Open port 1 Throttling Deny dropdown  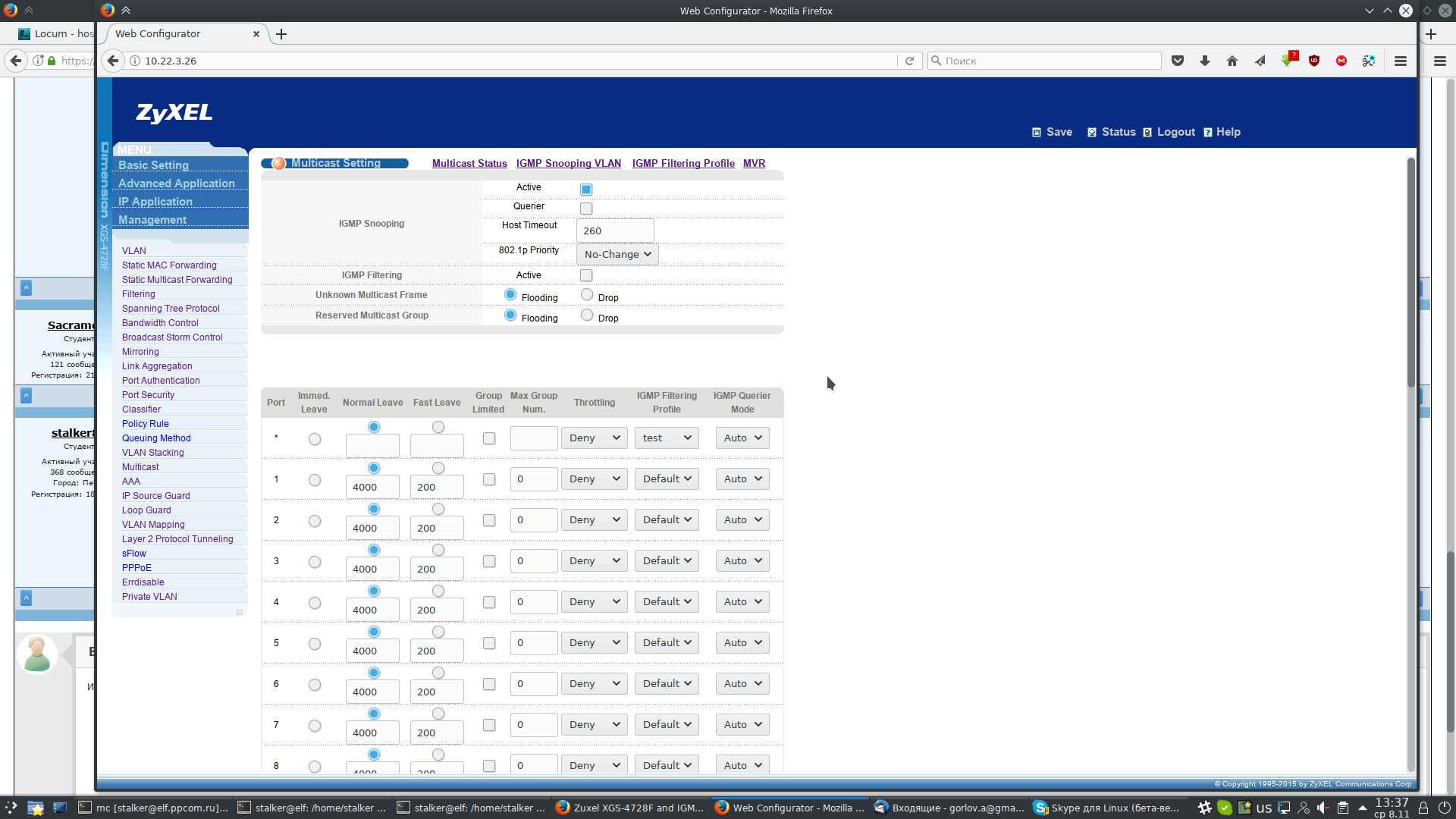tap(594, 479)
